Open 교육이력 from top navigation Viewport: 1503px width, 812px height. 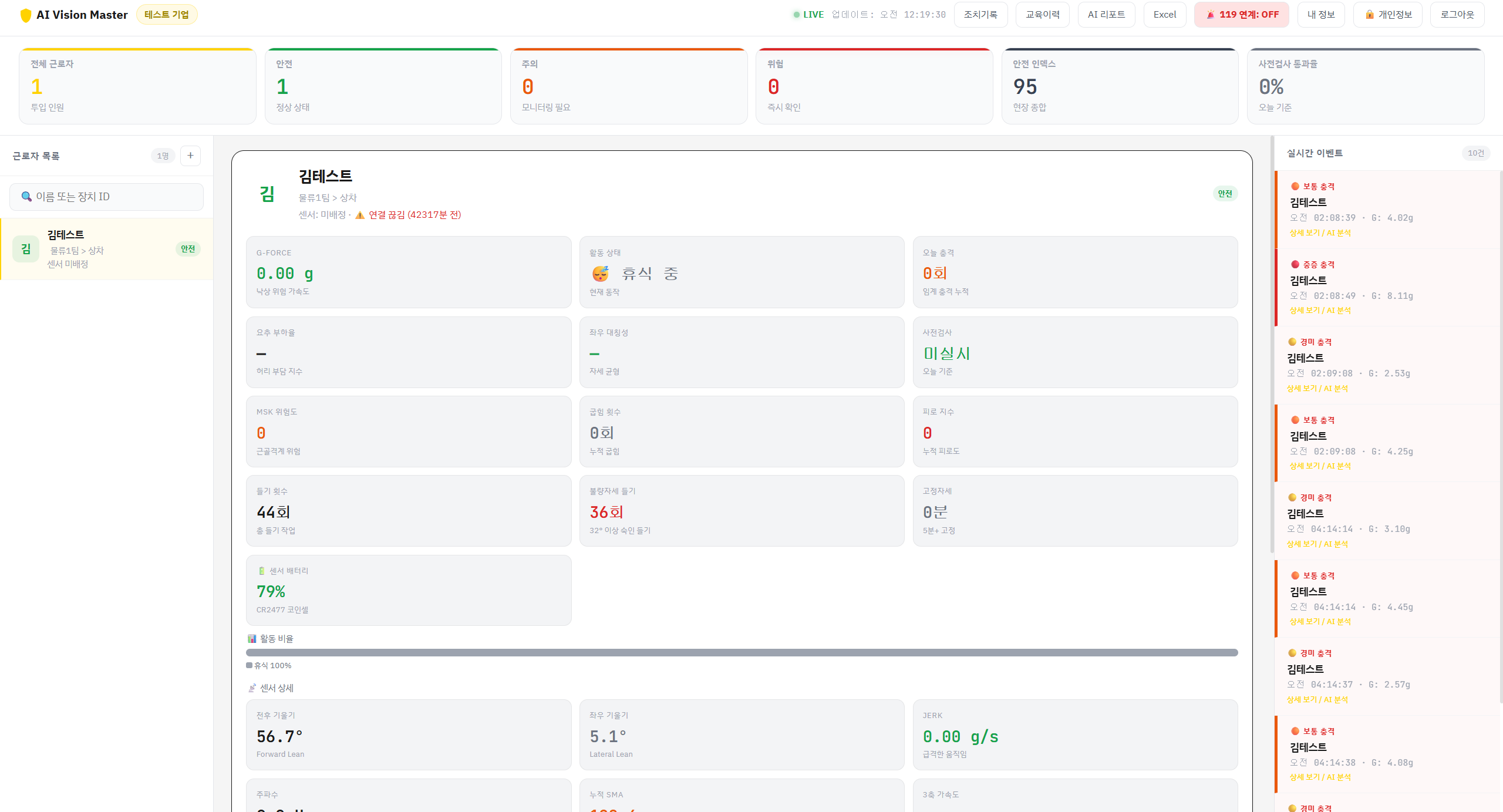click(x=1042, y=15)
